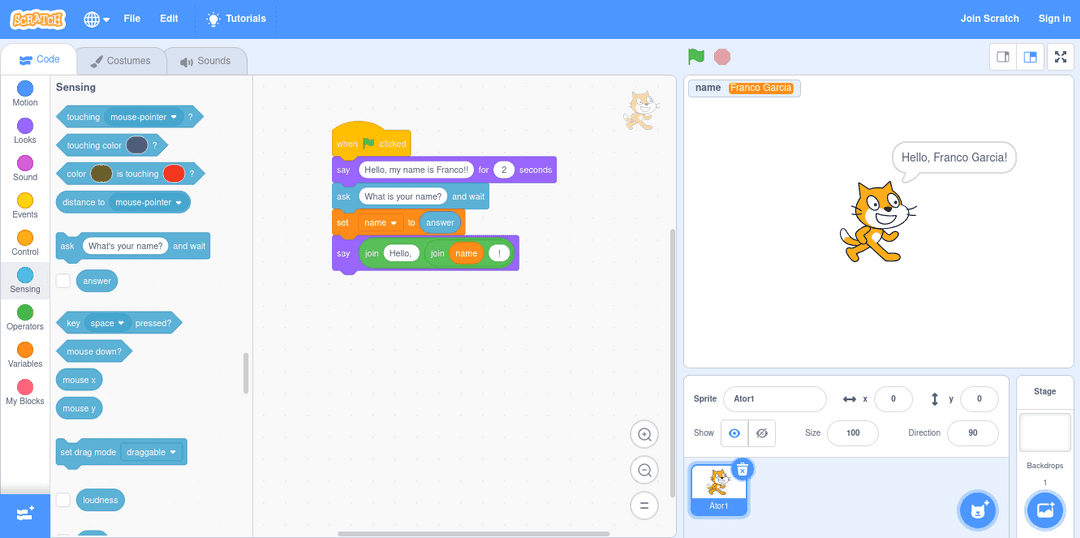Open the File menu

point(132,19)
